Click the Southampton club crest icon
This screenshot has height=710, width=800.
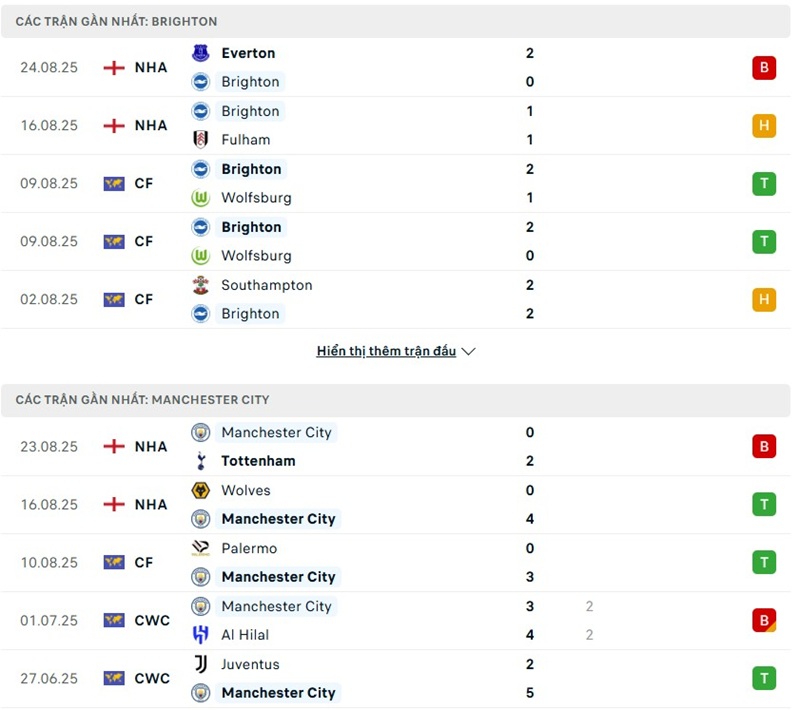pos(201,285)
